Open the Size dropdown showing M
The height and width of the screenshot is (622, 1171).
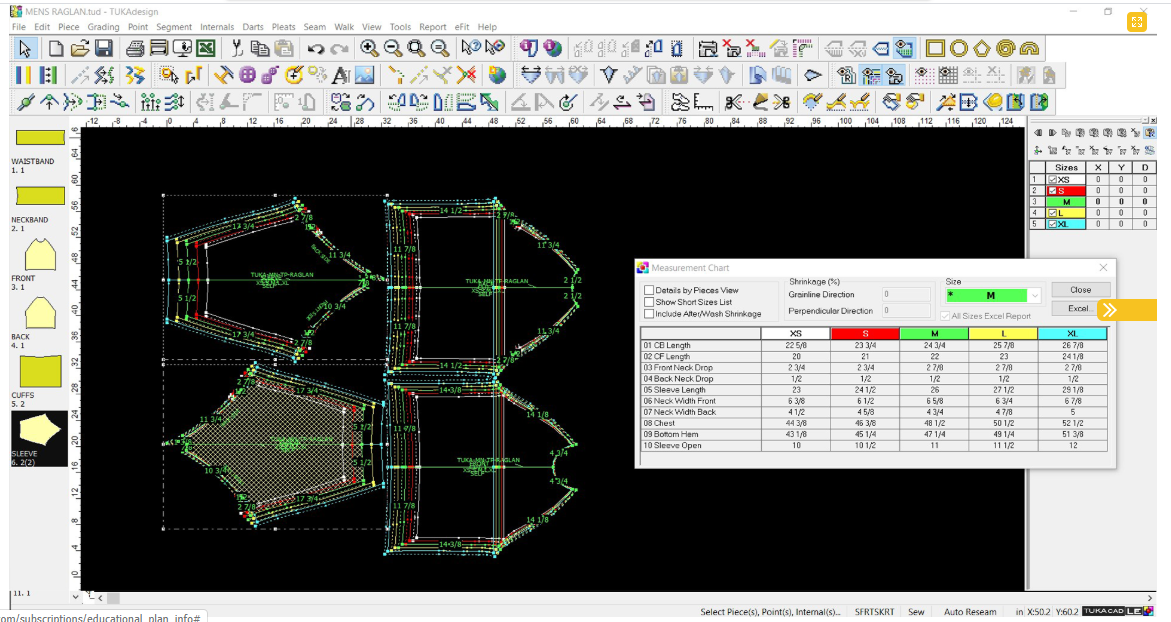(x=1034, y=295)
